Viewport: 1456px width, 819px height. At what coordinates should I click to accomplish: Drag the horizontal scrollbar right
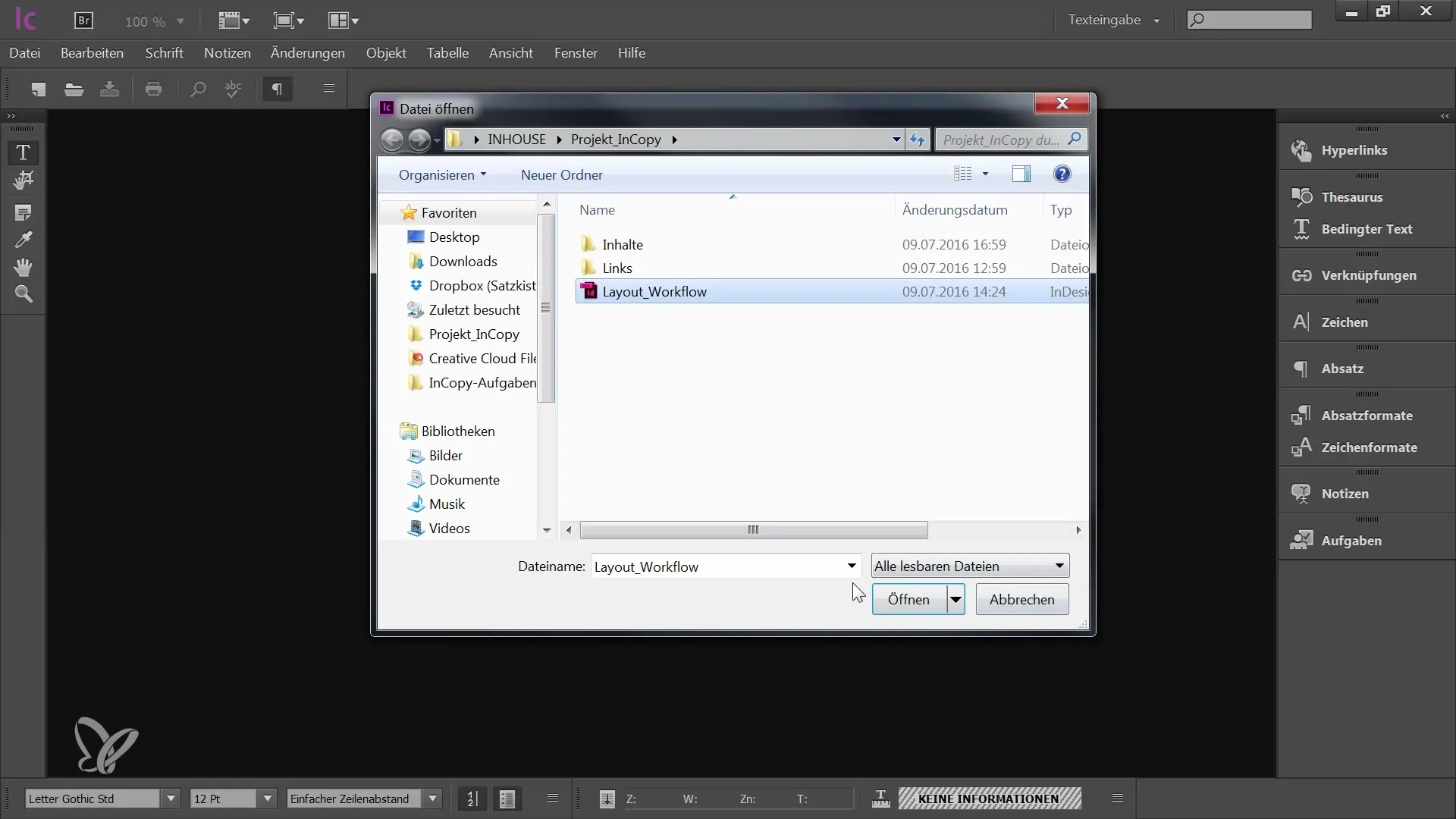[x=1078, y=530]
